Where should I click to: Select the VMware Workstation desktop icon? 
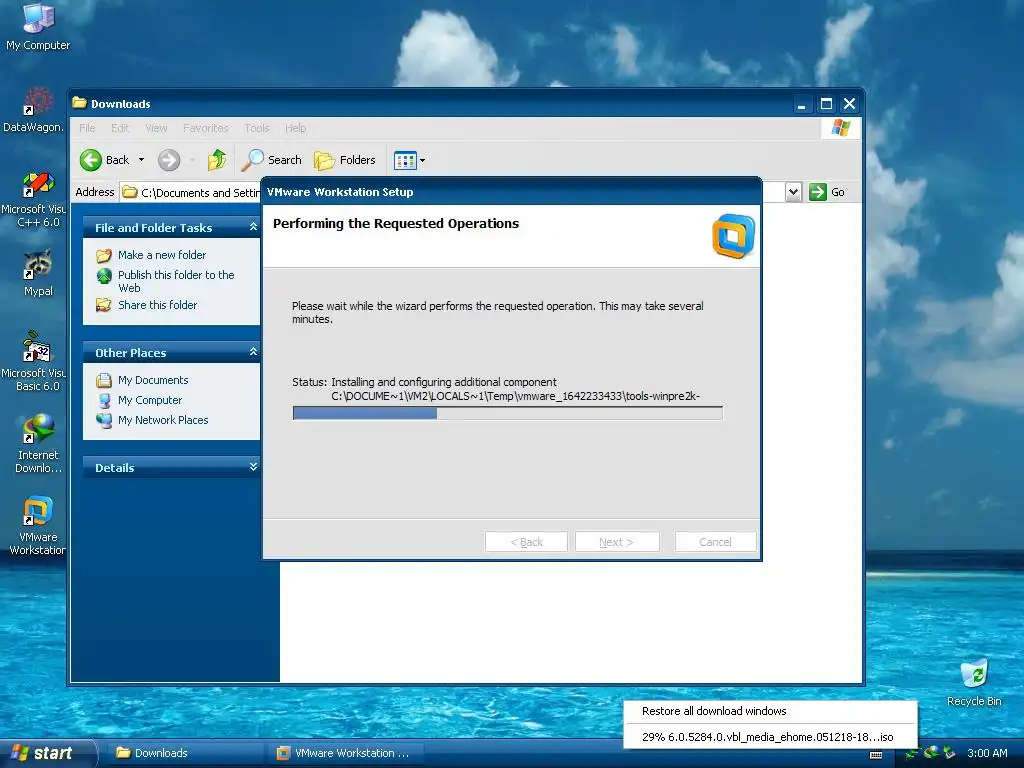coord(38,526)
